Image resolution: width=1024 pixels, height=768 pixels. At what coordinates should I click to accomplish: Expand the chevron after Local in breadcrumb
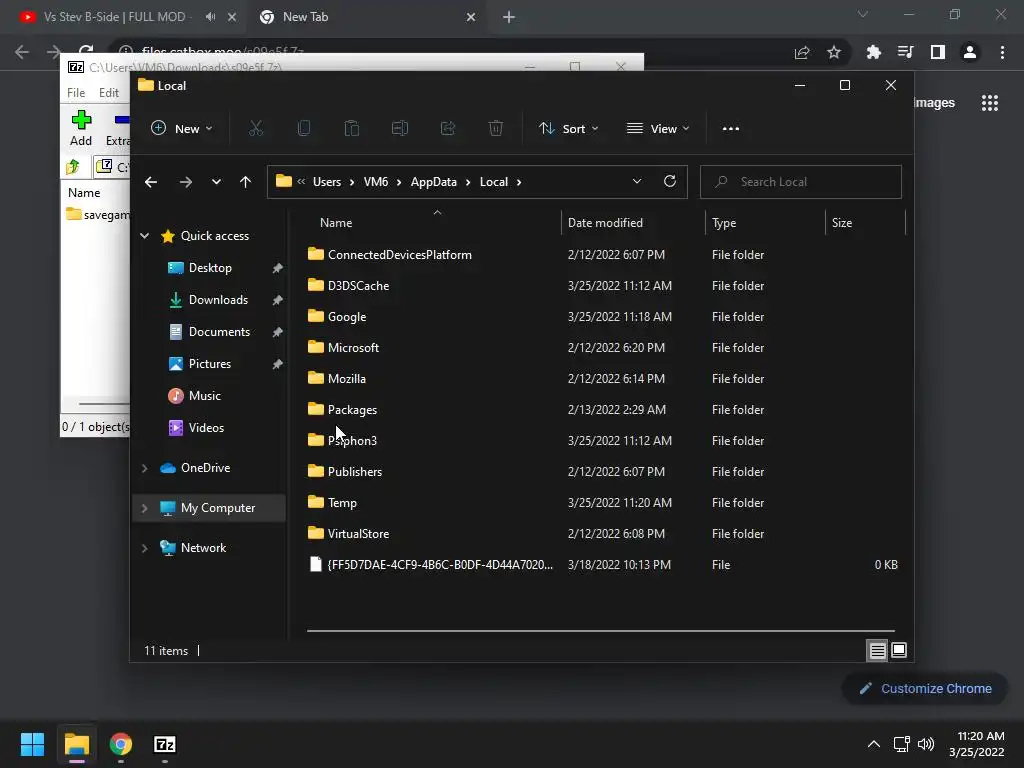coord(519,182)
